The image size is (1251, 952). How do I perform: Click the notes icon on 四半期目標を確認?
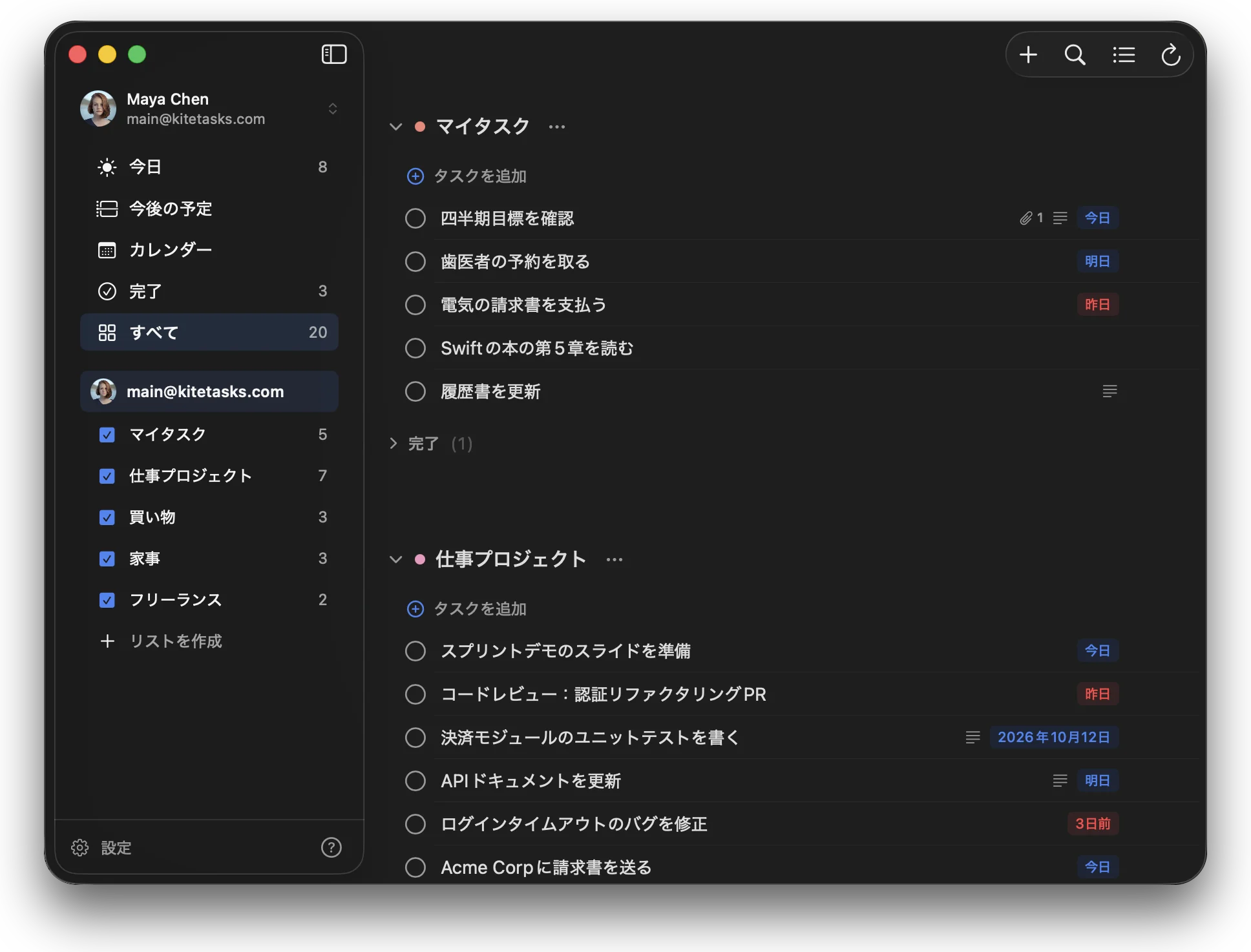click(x=1060, y=218)
